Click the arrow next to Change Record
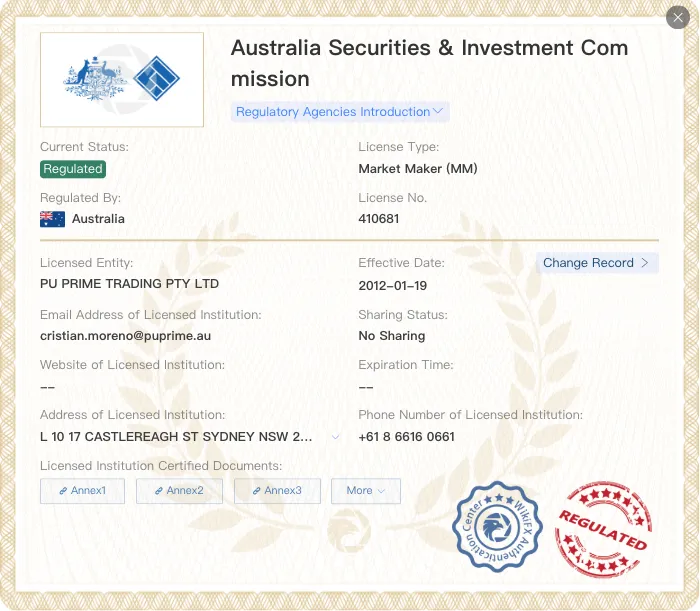 click(x=644, y=263)
